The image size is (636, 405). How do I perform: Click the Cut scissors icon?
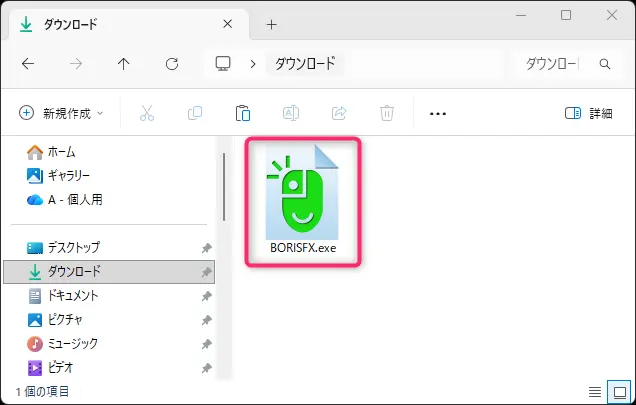click(147, 113)
